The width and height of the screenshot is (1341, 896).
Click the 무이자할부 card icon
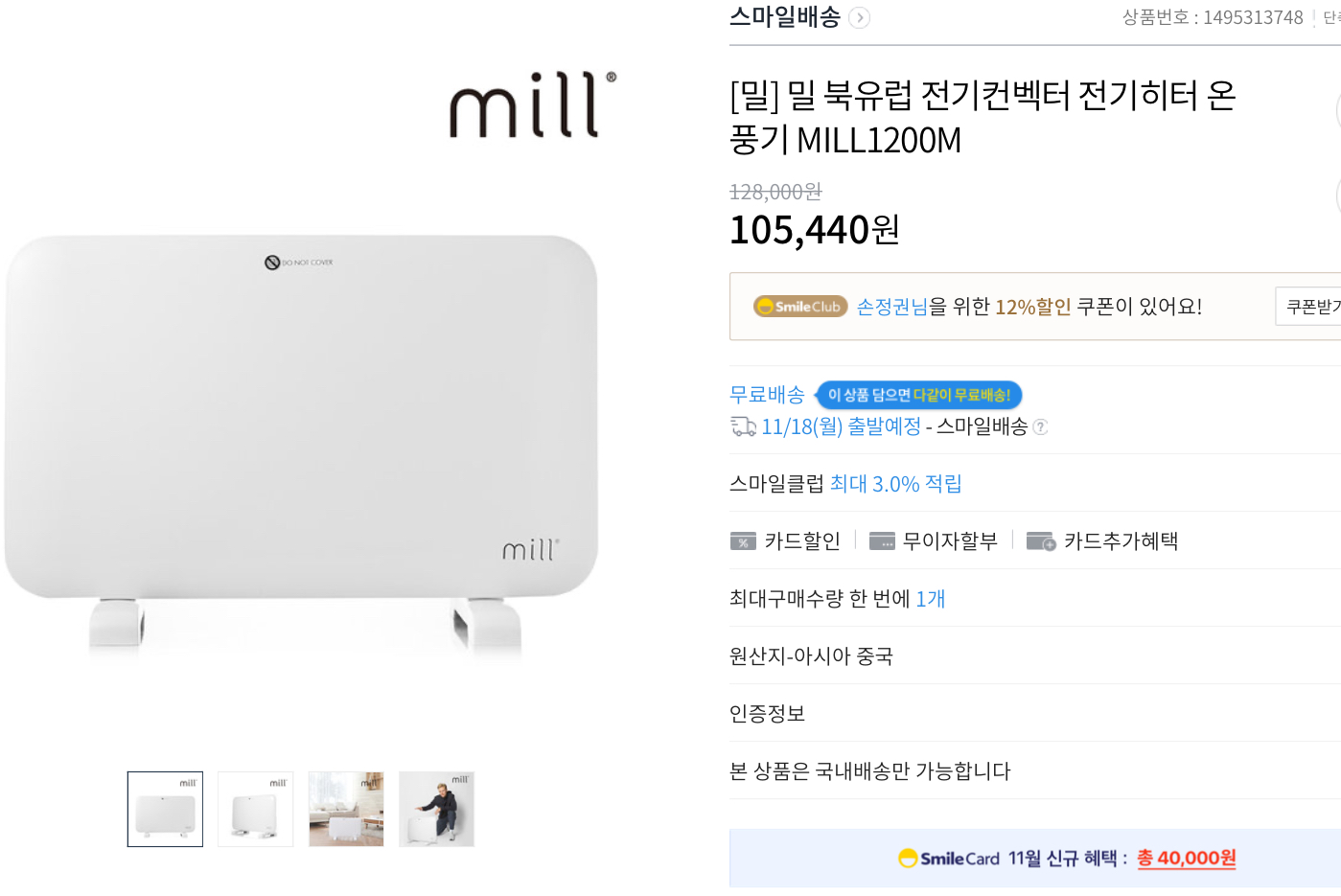(x=882, y=541)
